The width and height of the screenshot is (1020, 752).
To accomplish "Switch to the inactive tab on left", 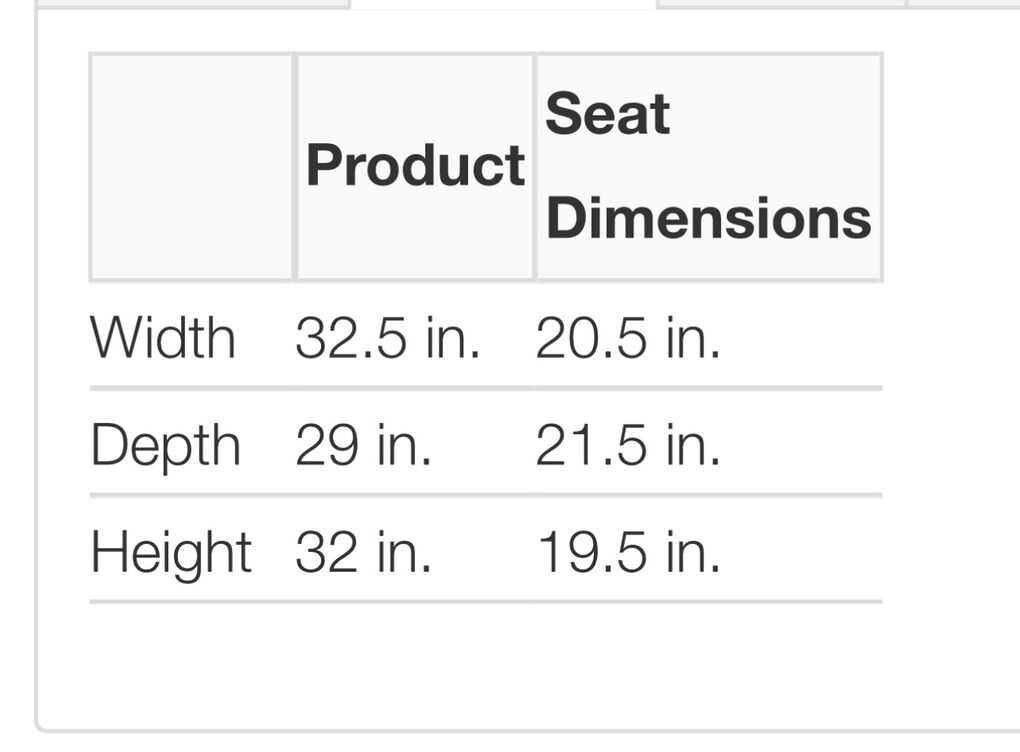I will [x=190, y=3].
